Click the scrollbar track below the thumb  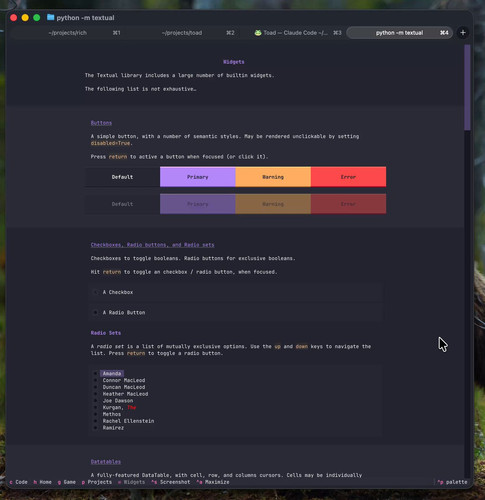tap(467, 304)
